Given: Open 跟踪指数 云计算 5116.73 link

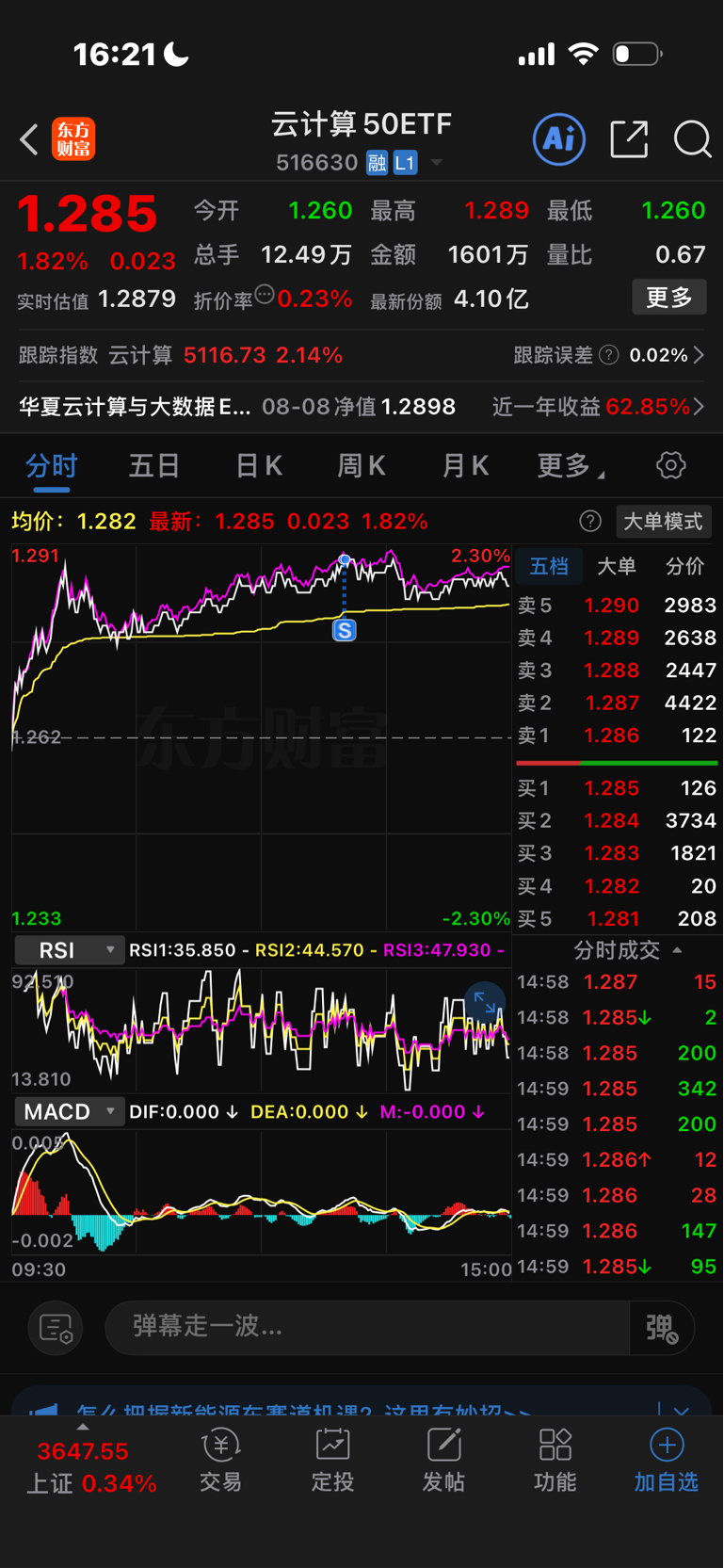Looking at the screenshot, I should click(180, 355).
